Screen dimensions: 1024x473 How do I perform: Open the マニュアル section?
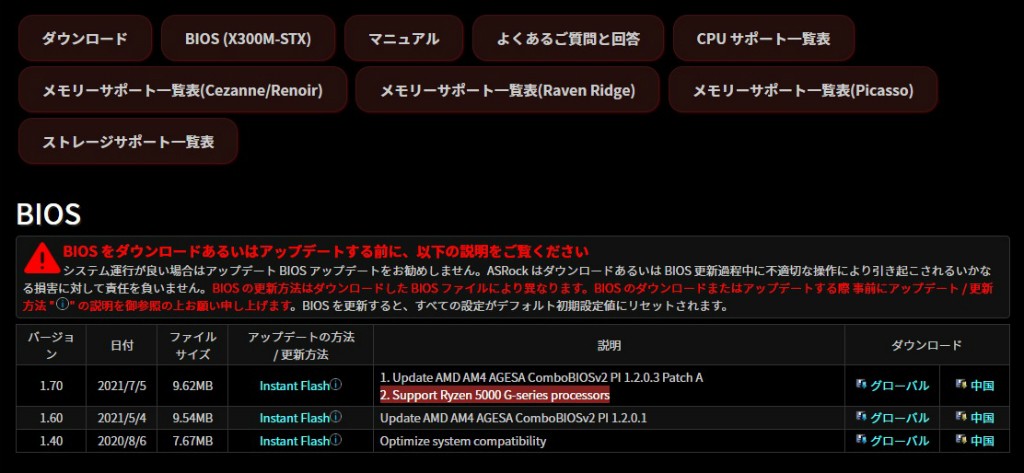pyautogui.click(x=404, y=39)
